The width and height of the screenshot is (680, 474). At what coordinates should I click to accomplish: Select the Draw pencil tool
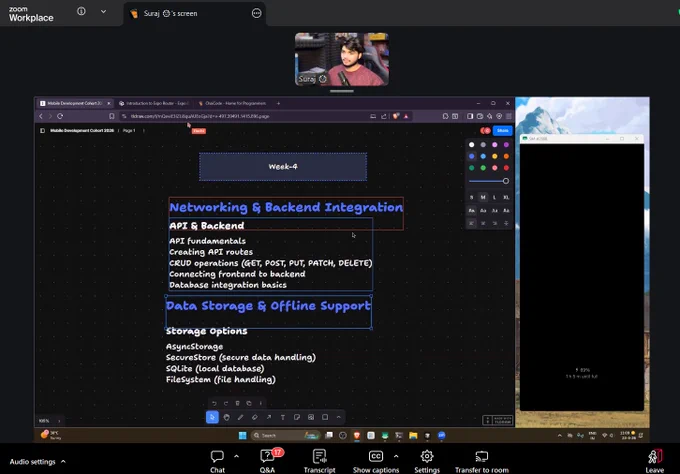click(240, 417)
